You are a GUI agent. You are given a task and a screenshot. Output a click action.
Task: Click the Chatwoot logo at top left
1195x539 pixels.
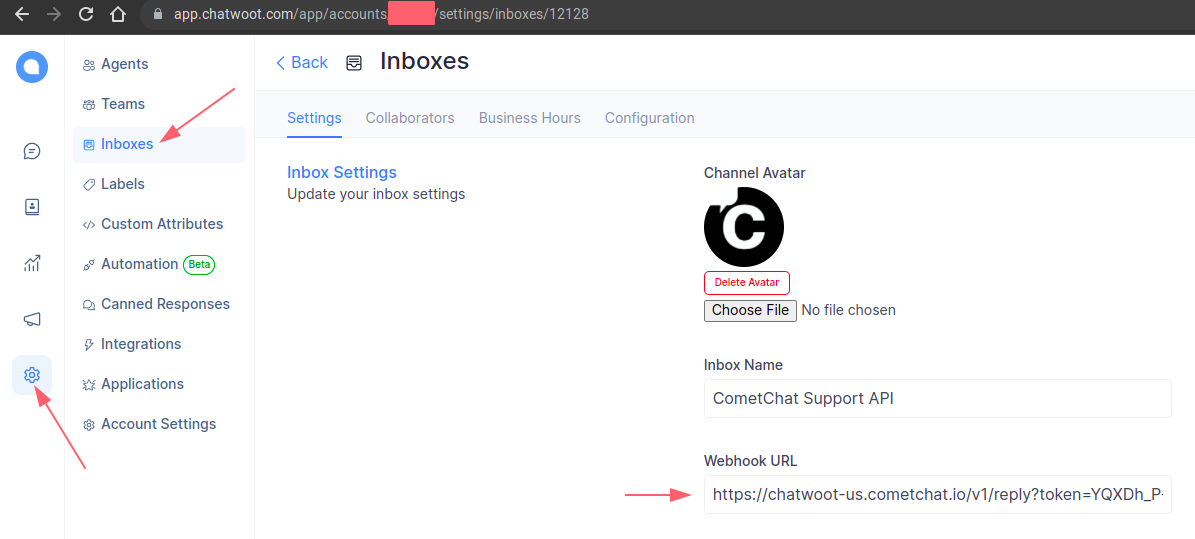32,67
